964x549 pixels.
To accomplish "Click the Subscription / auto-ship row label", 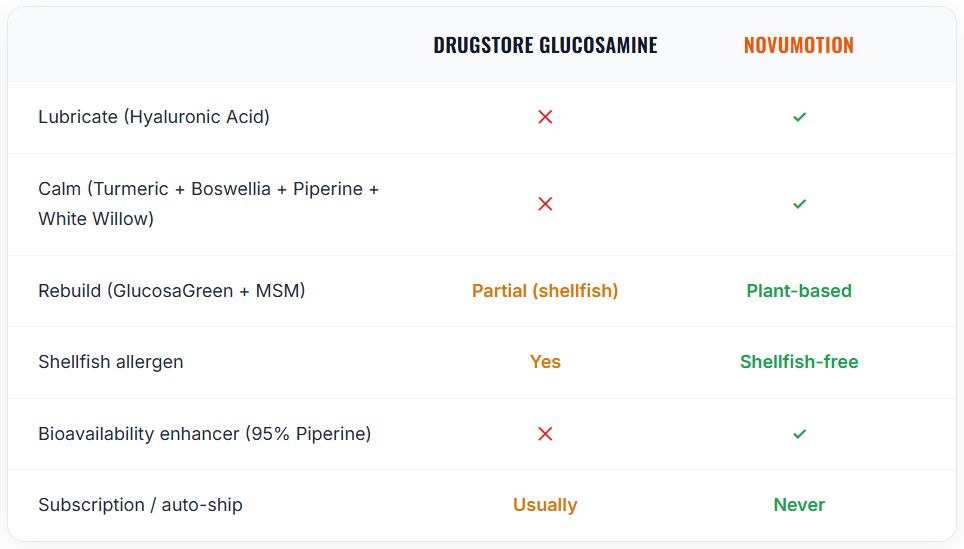I will pos(140,505).
